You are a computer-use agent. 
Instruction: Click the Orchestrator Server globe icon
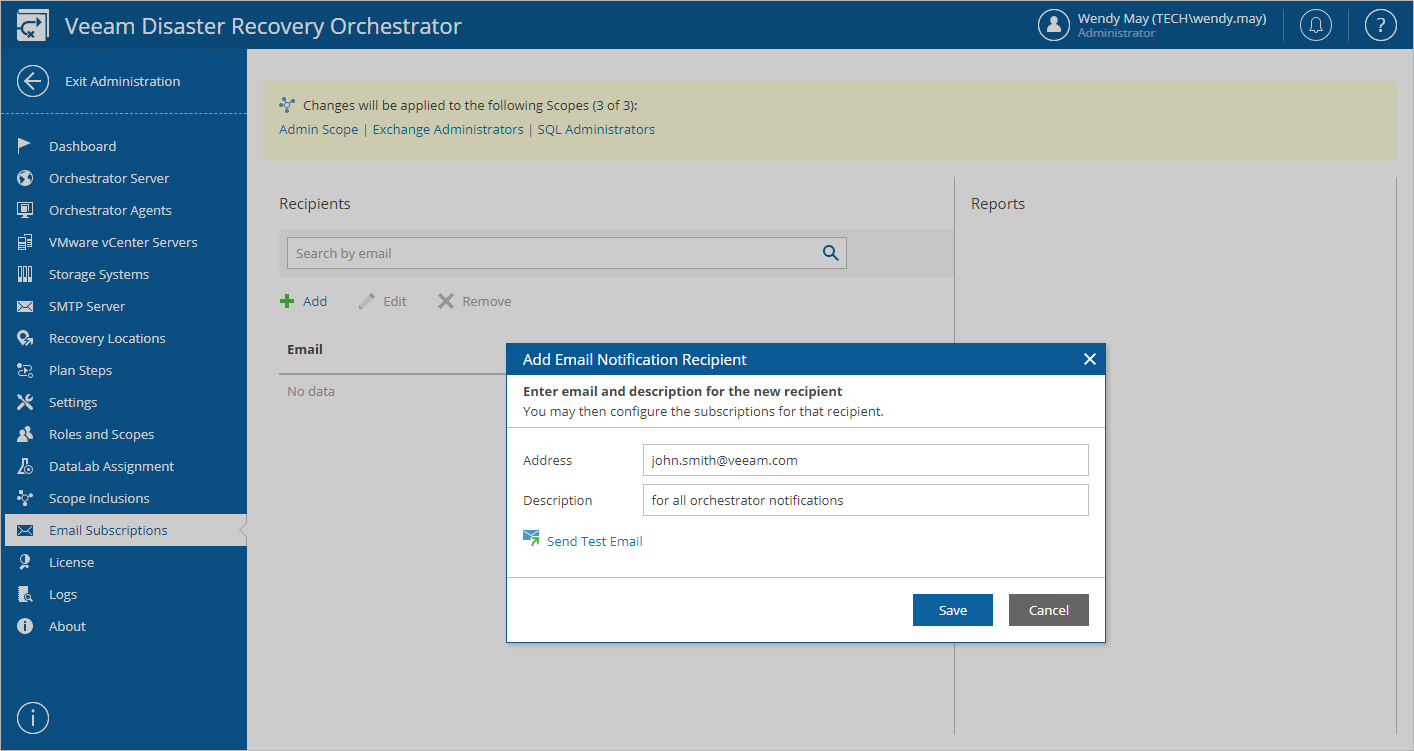pyautogui.click(x=26, y=178)
